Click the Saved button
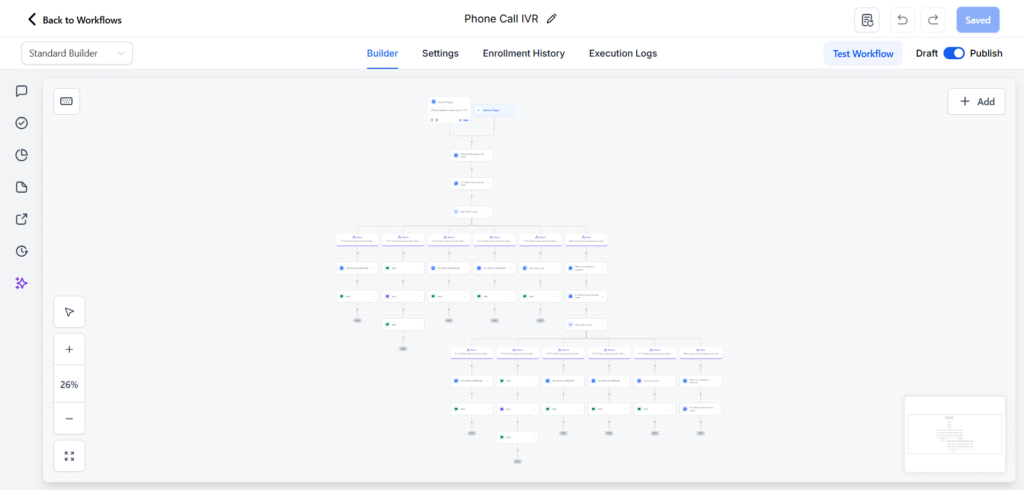Image resolution: width=1024 pixels, height=490 pixels. pyautogui.click(x=978, y=20)
